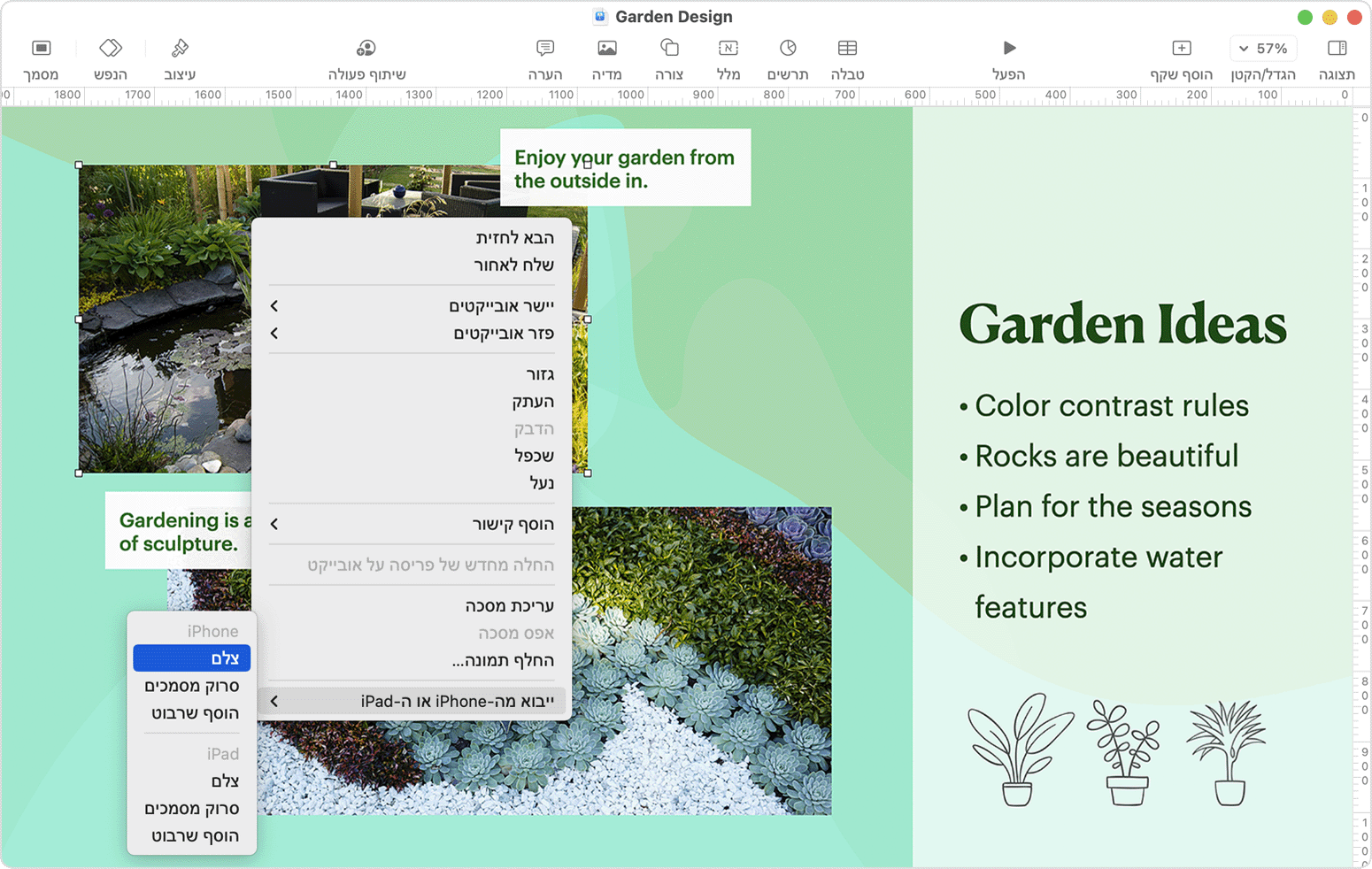Screen dimensions: 1372x869
Task: Click the 'Garden Design' window title
Action: [x=674, y=17]
